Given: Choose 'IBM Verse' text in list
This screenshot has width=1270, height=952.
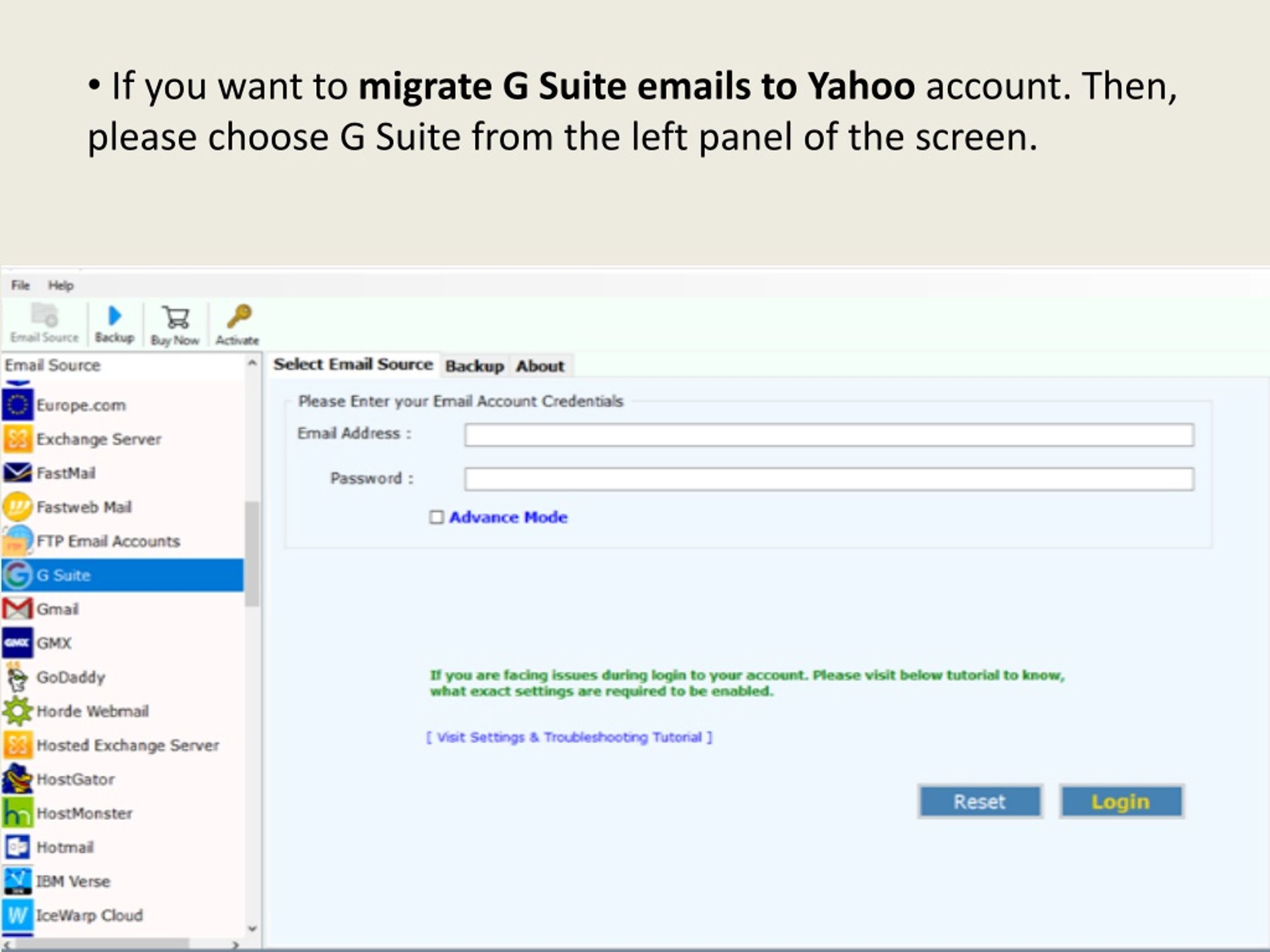Looking at the screenshot, I should coord(73,881).
